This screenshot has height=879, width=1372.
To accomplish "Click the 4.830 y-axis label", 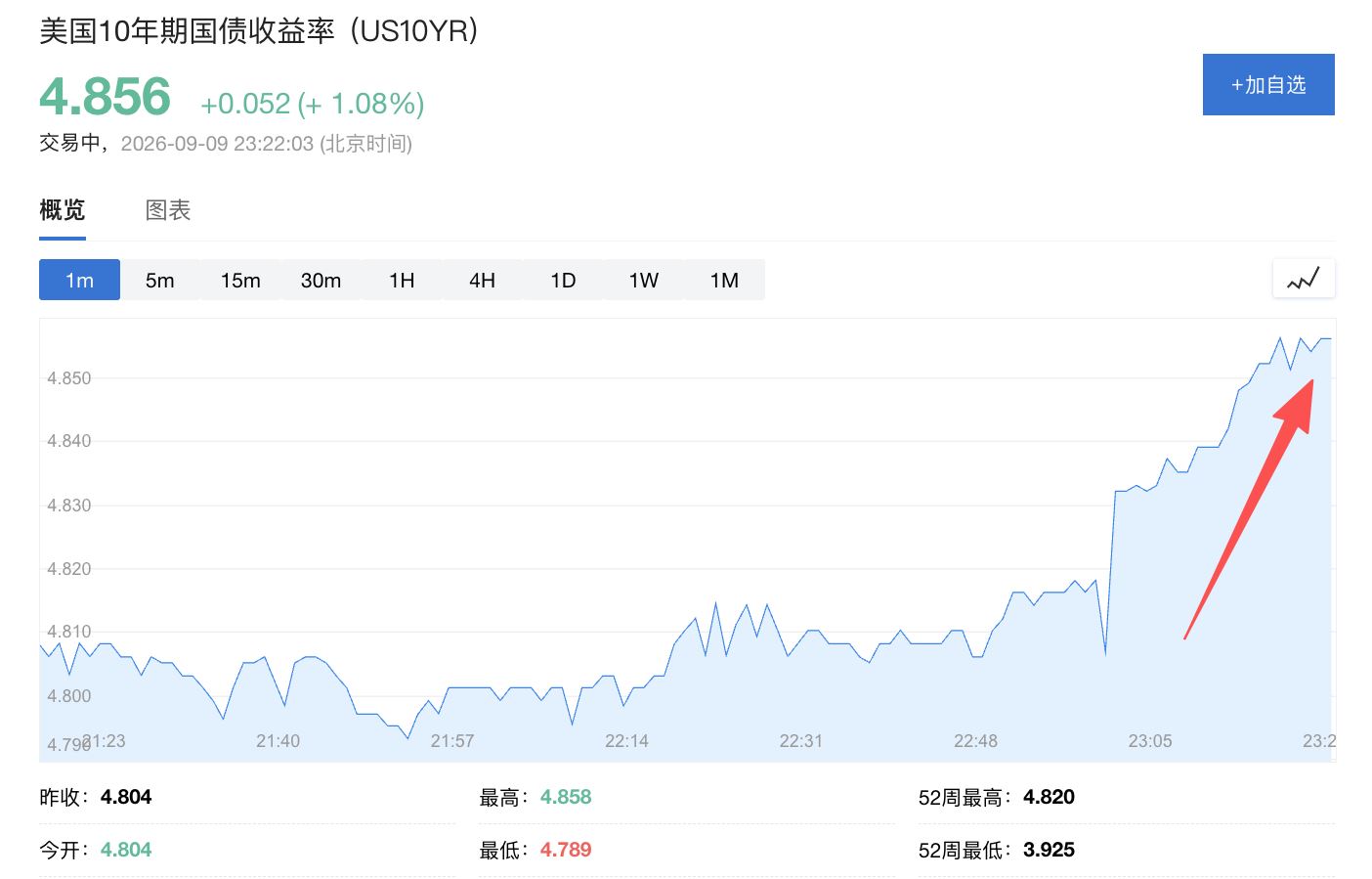I will pyautogui.click(x=68, y=505).
